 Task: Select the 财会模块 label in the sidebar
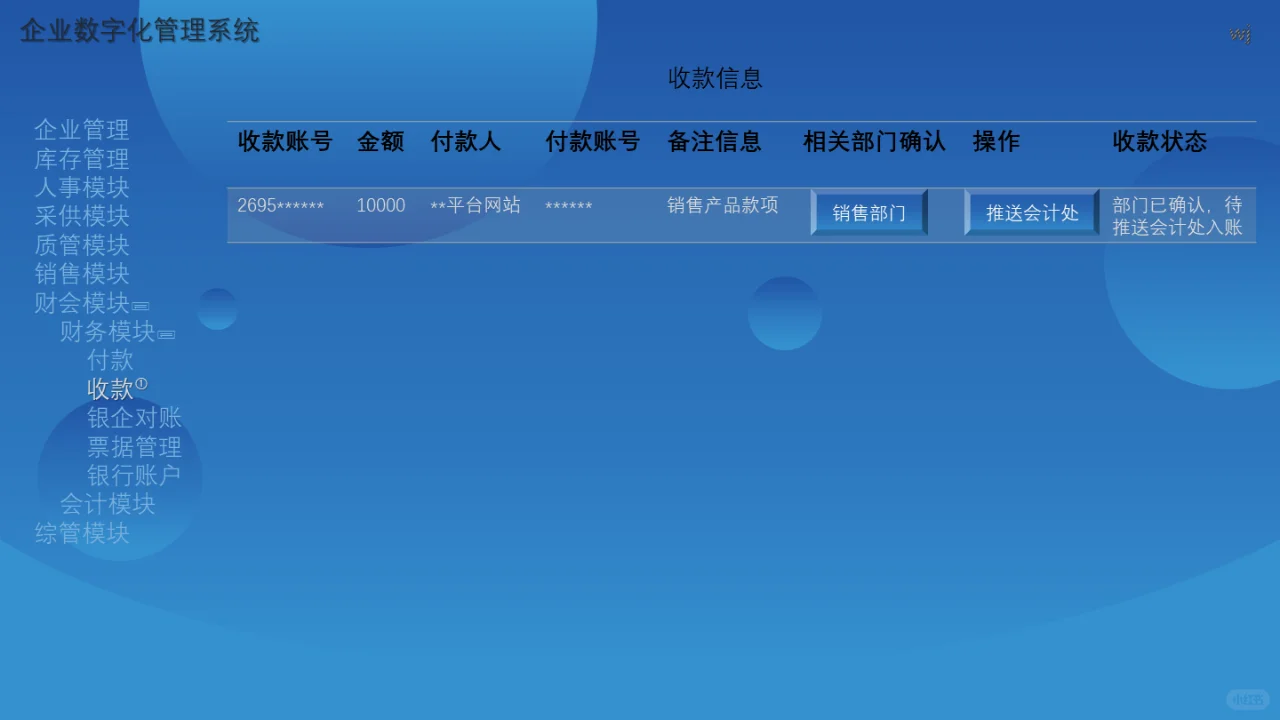click(x=82, y=302)
